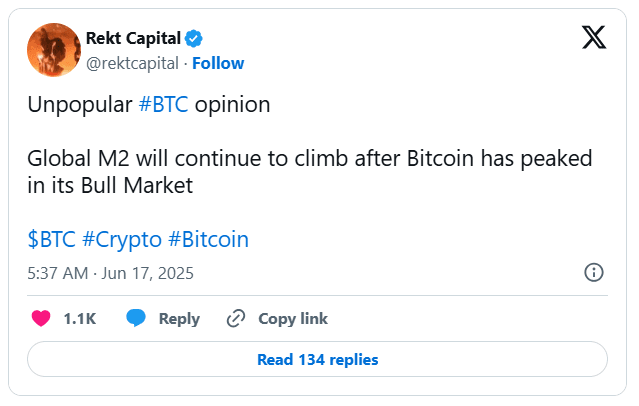Open Rekt Capital profile picture
The width and height of the screenshot is (639, 406).
tap(54, 50)
